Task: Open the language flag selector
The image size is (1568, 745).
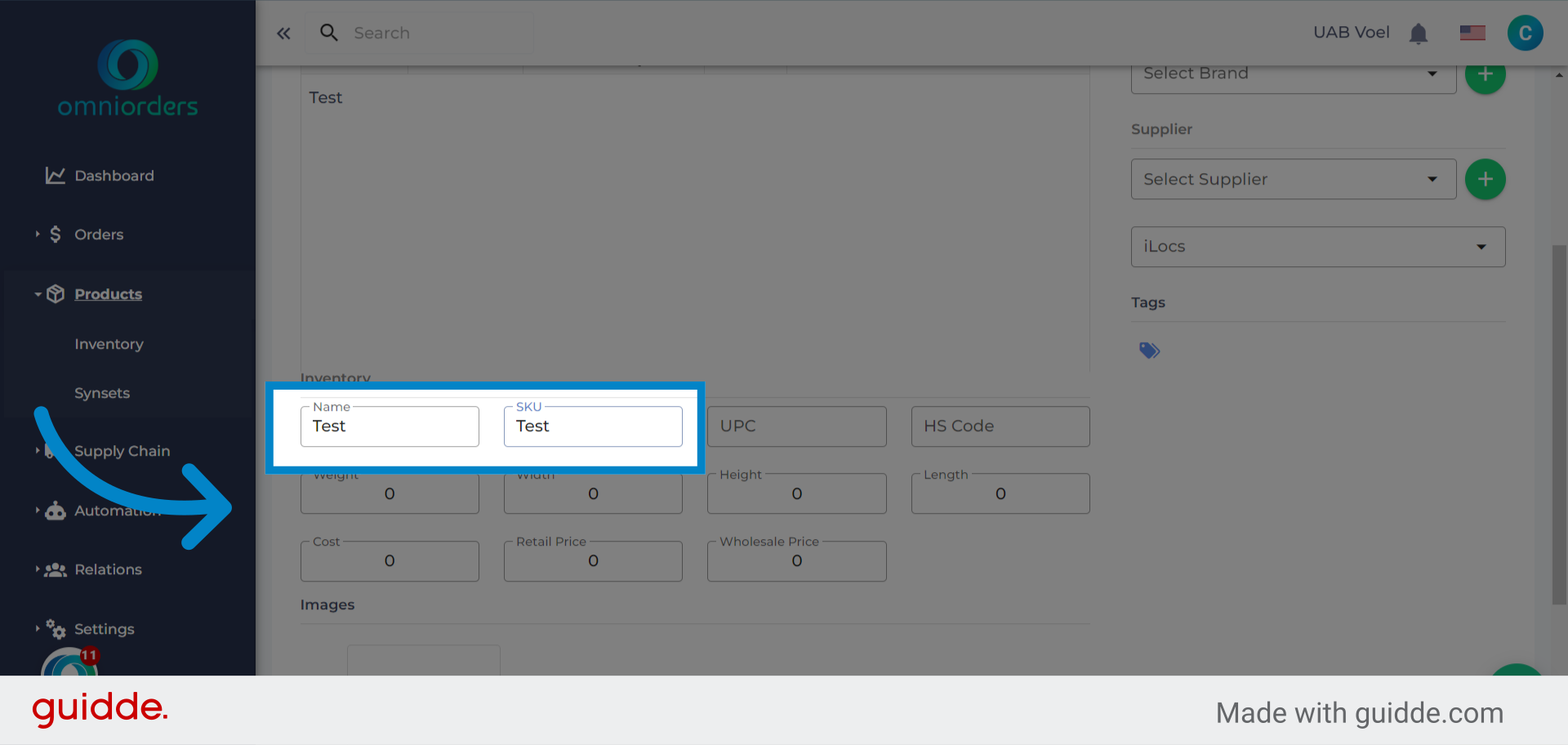Action: 1472,33
